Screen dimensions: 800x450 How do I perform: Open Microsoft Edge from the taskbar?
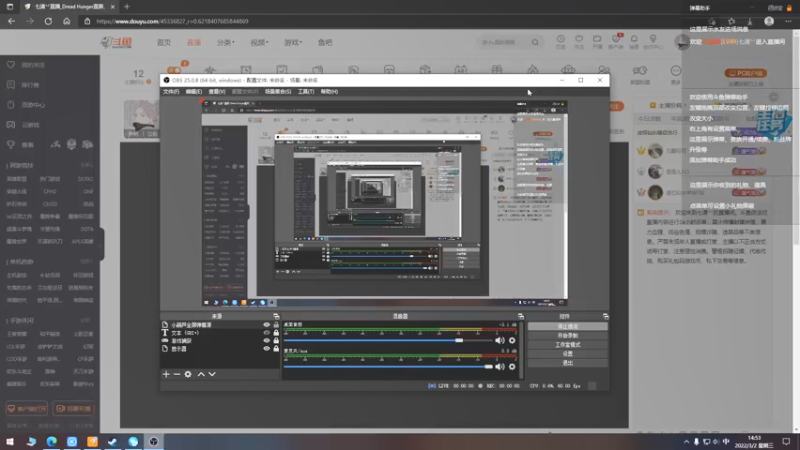52,441
